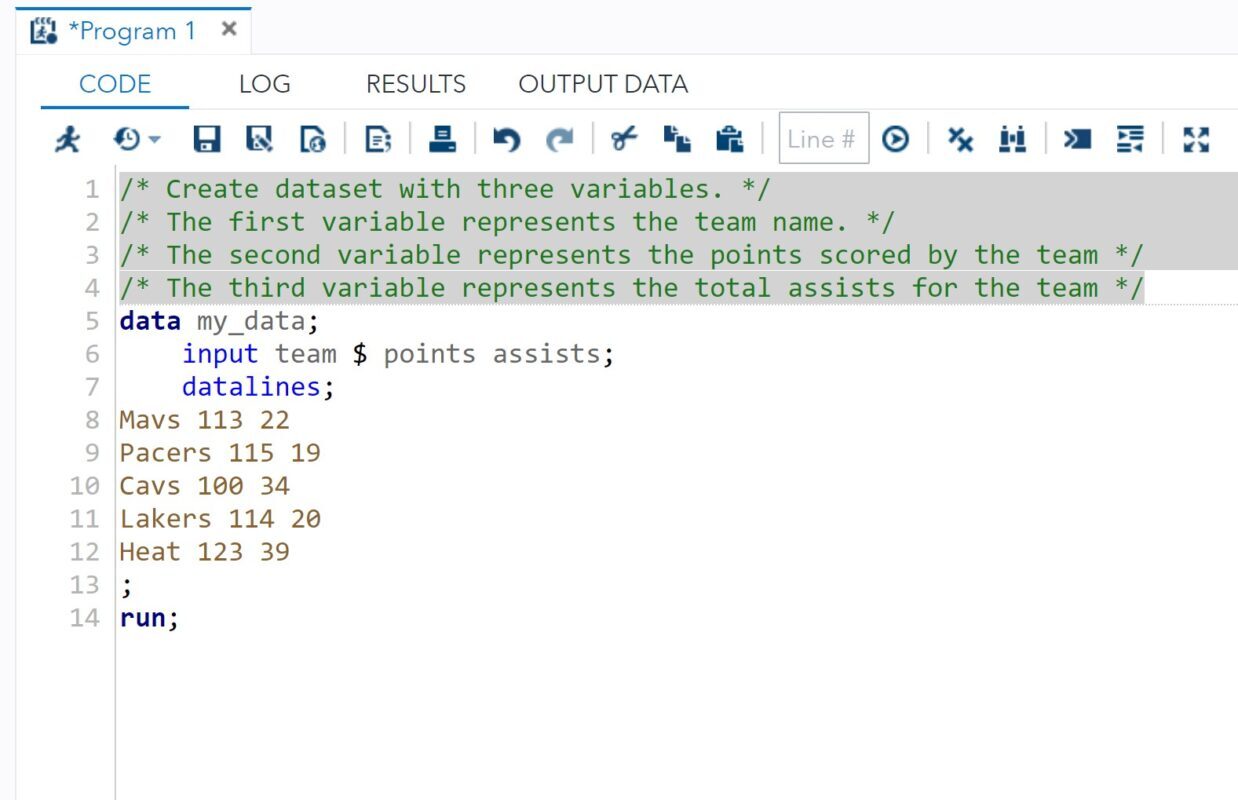This screenshot has height=800, width=1238.
Task: Select the RESULTS tab
Action: point(415,84)
